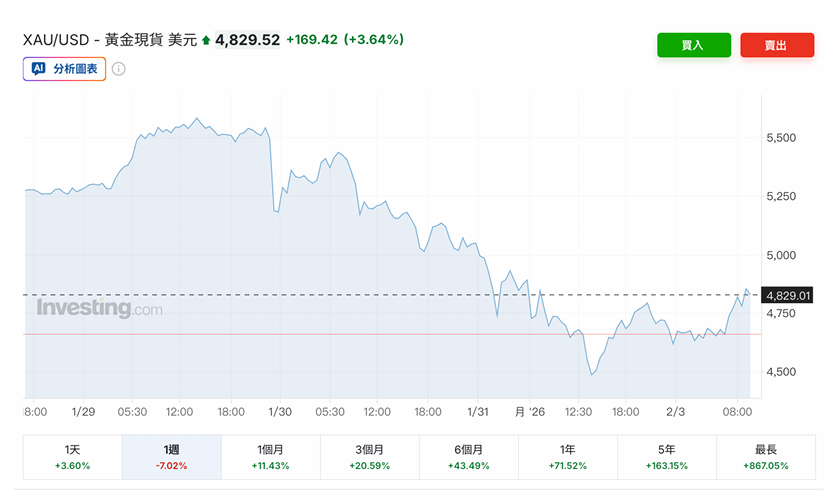
Task: Switch to the 6個月 range
Action: point(468,457)
